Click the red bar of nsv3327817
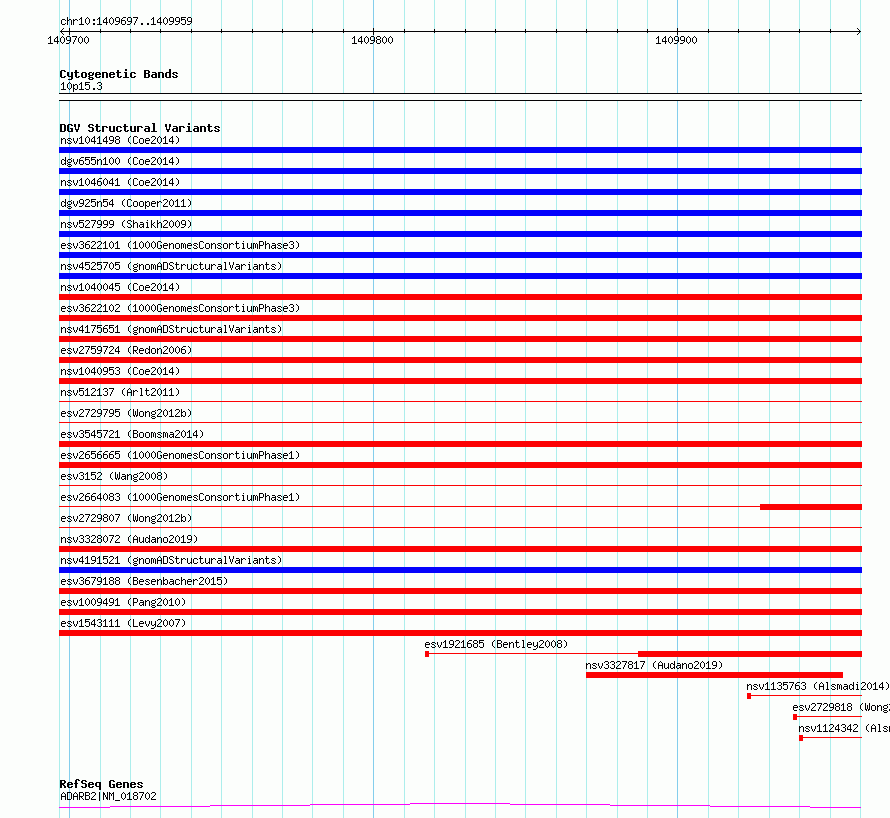The height and width of the screenshot is (818, 890). tap(714, 675)
